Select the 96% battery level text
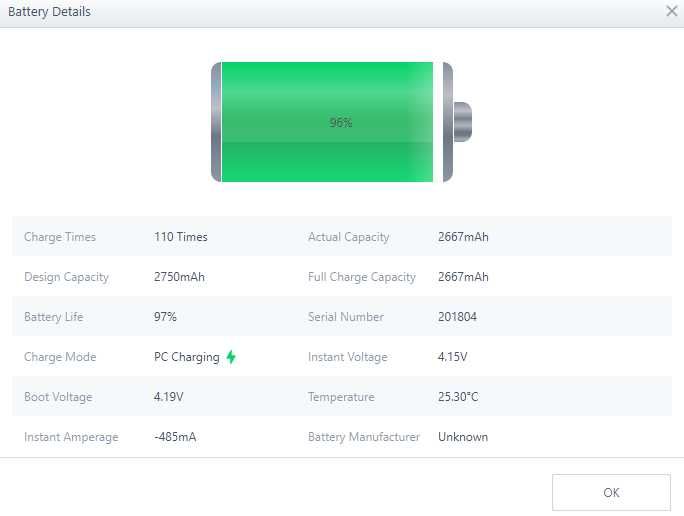The image size is (684, 516). pos(341,123)
